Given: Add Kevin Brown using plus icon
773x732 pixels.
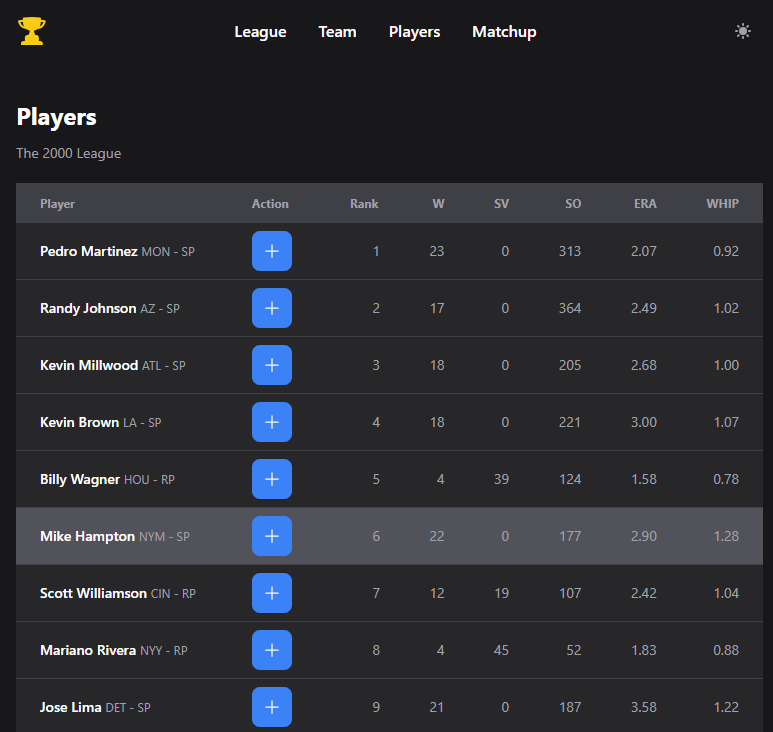Looking at the screenshot, I should [271, 422].
